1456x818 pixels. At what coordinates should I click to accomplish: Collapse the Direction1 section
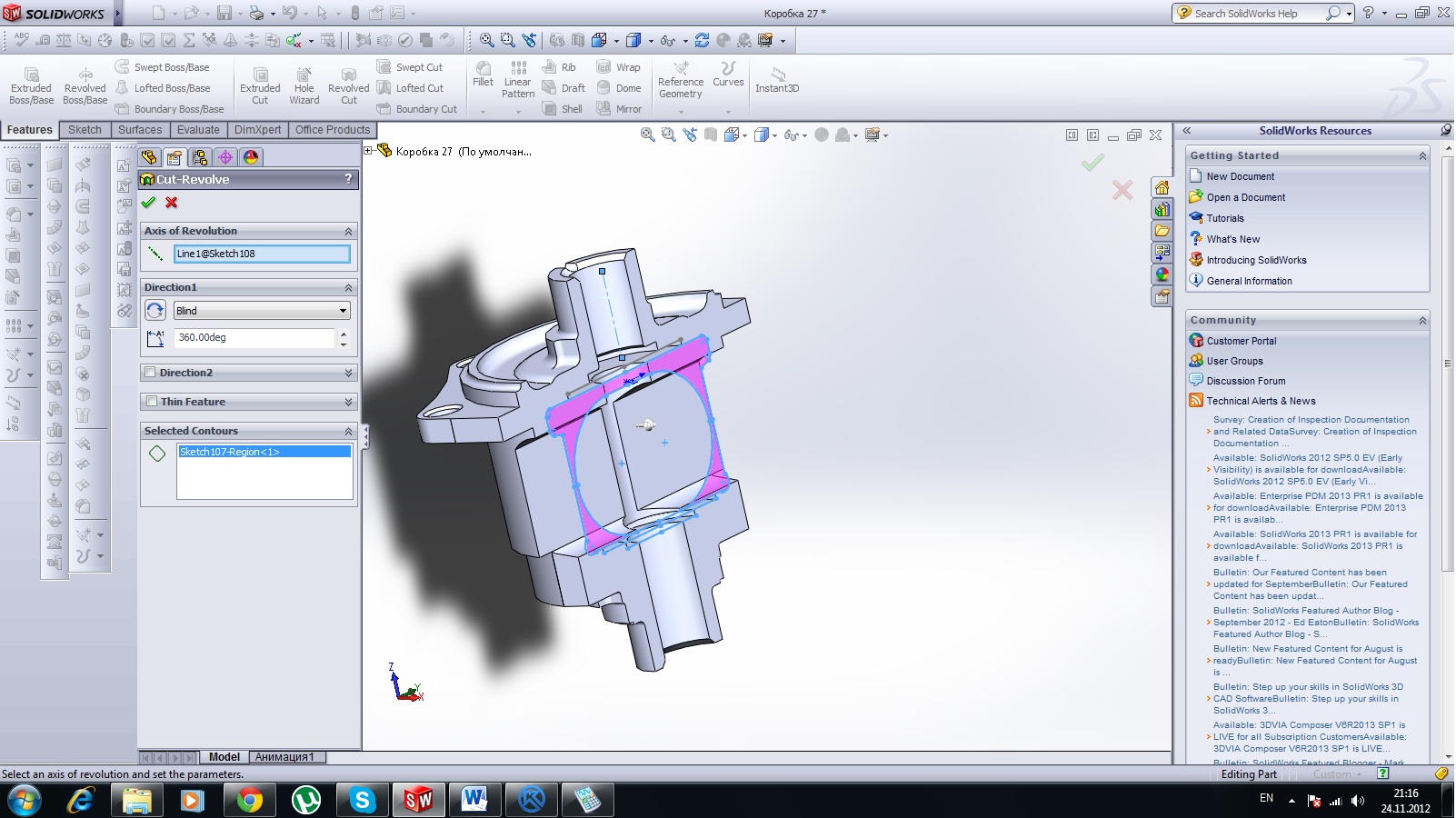click(348, 288)
